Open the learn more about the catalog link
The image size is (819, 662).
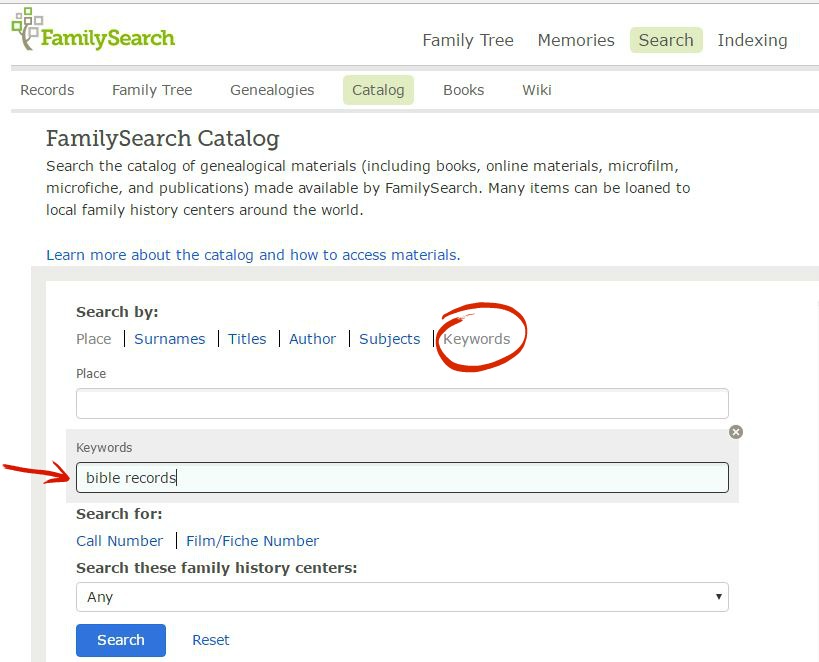253,255
